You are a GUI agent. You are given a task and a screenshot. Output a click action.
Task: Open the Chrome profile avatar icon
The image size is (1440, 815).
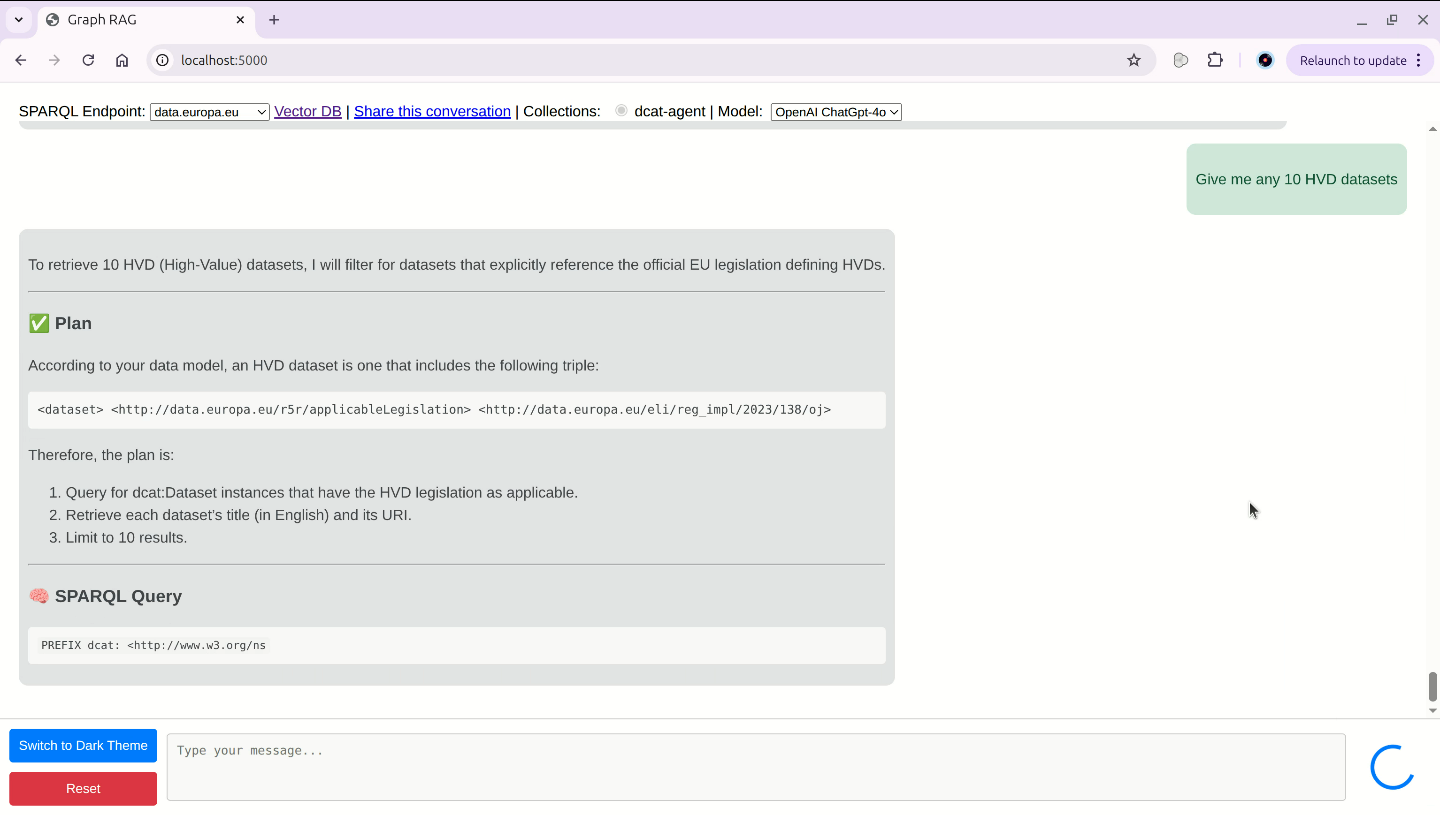pos(1265,60)
